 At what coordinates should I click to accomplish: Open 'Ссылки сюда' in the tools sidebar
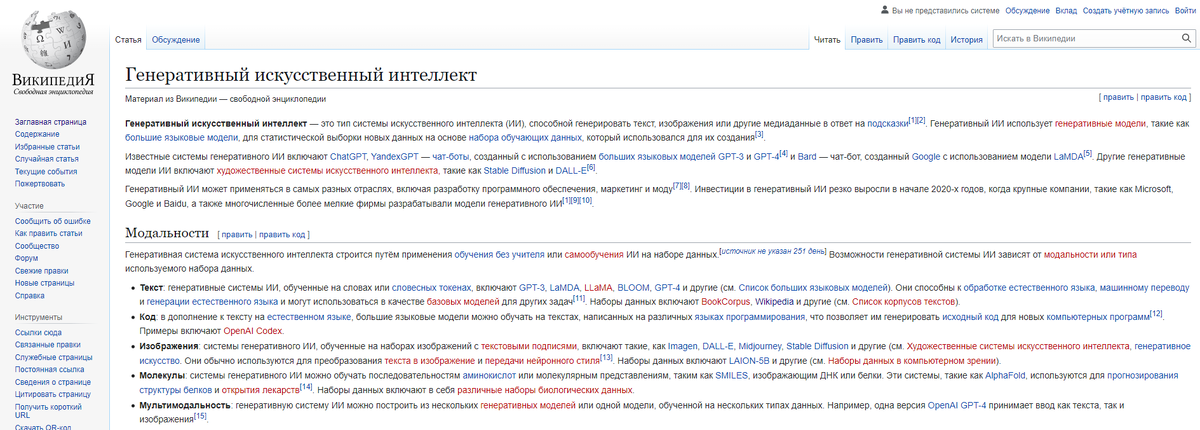tap(38, 332)
